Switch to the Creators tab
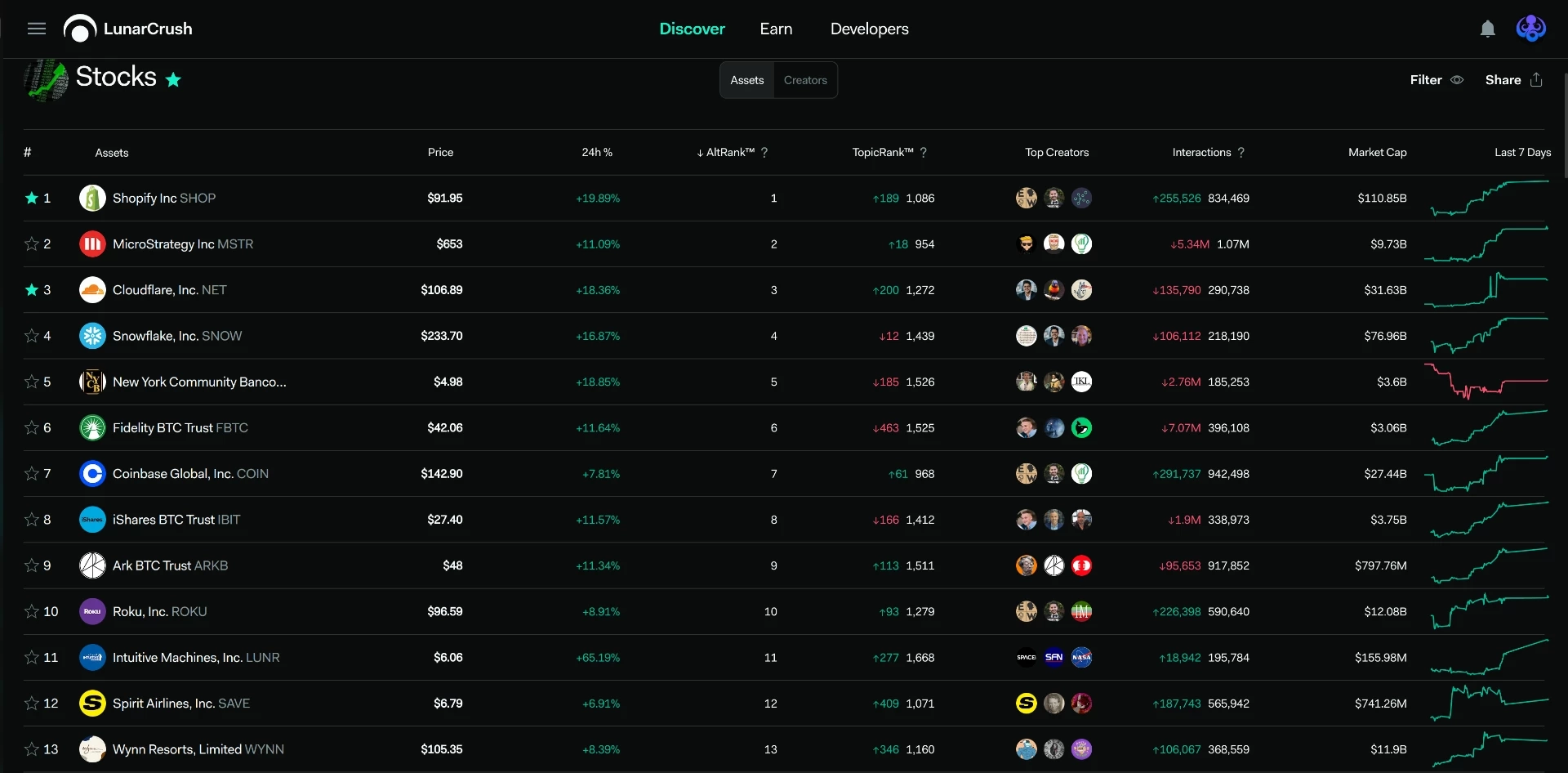 click(x=805, y=80)
